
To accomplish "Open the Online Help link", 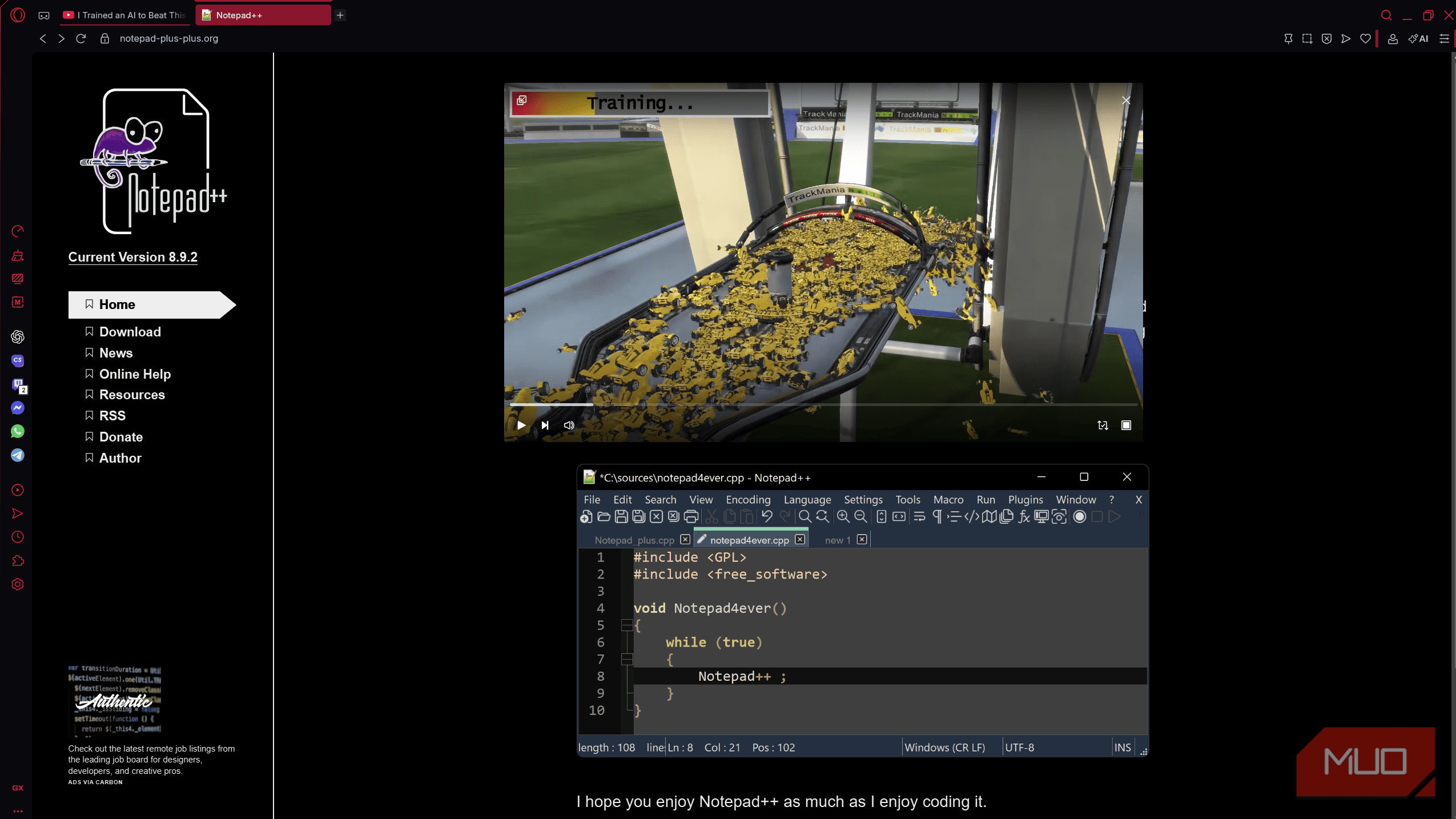I will coord(135,374).
